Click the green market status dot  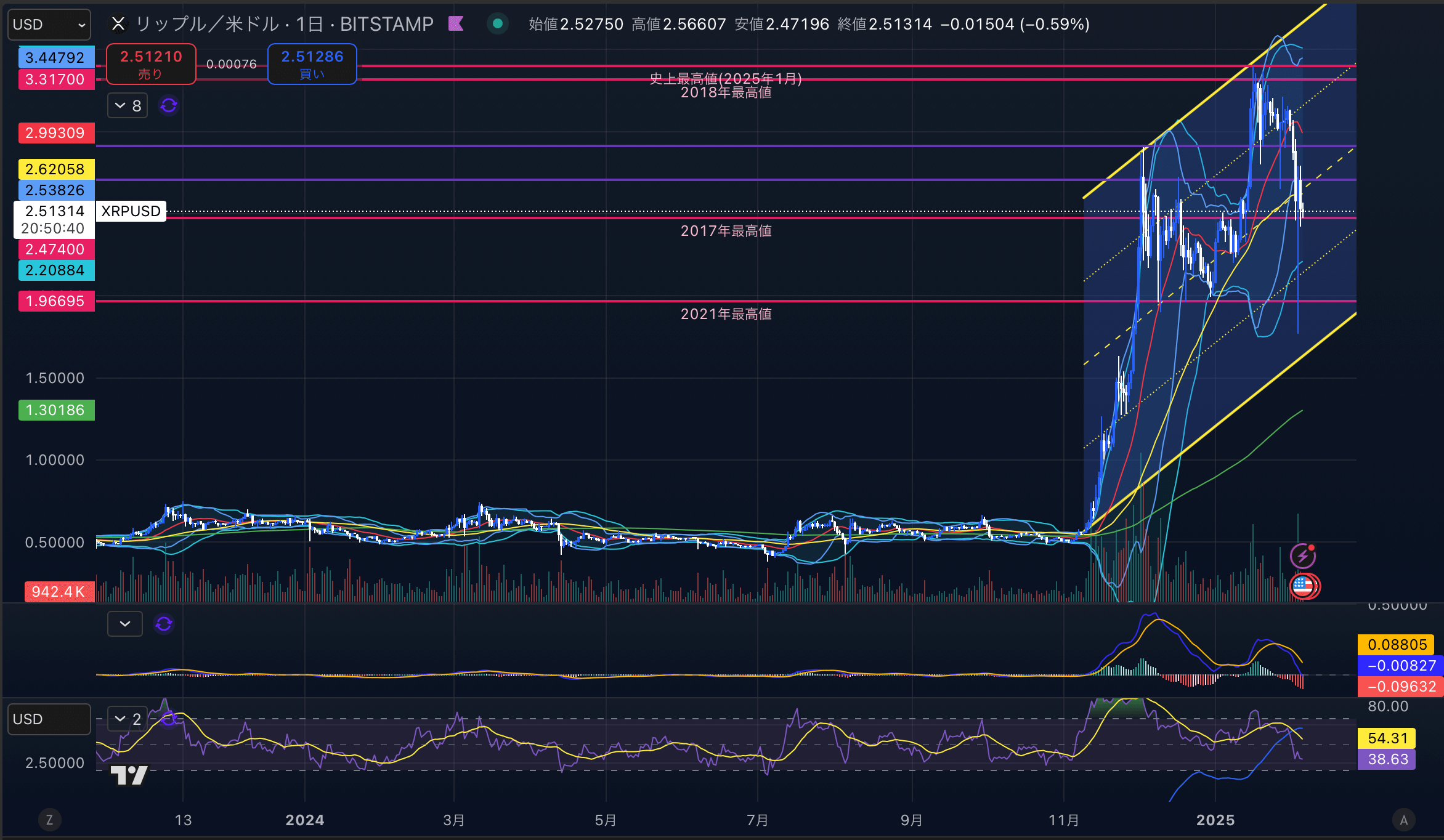498,24
